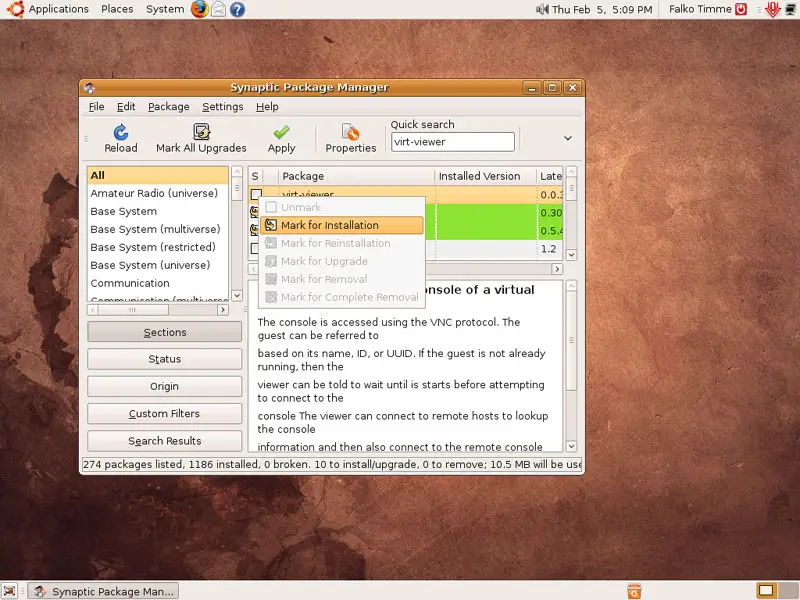Click the Falko Timme user name
Screen dimensions: 800x600
click(700, 9)
